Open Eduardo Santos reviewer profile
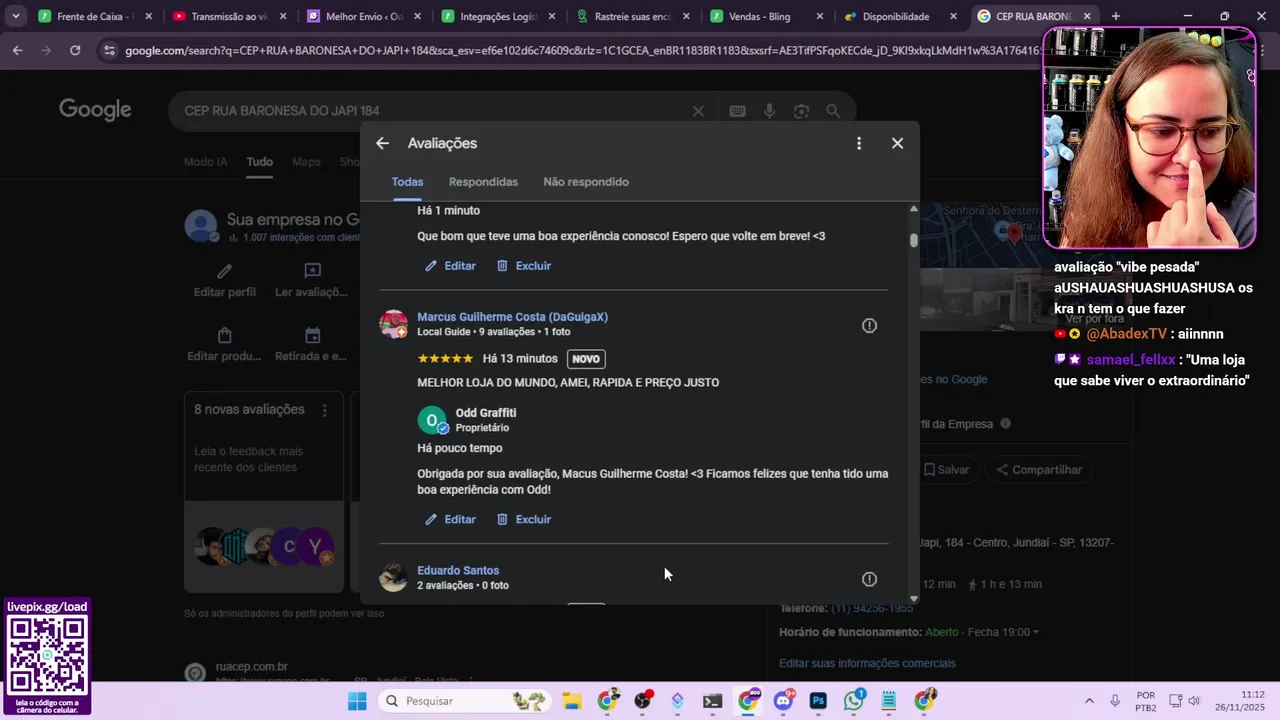Screen dimensions: 1280x720 [x=458, y=571]
